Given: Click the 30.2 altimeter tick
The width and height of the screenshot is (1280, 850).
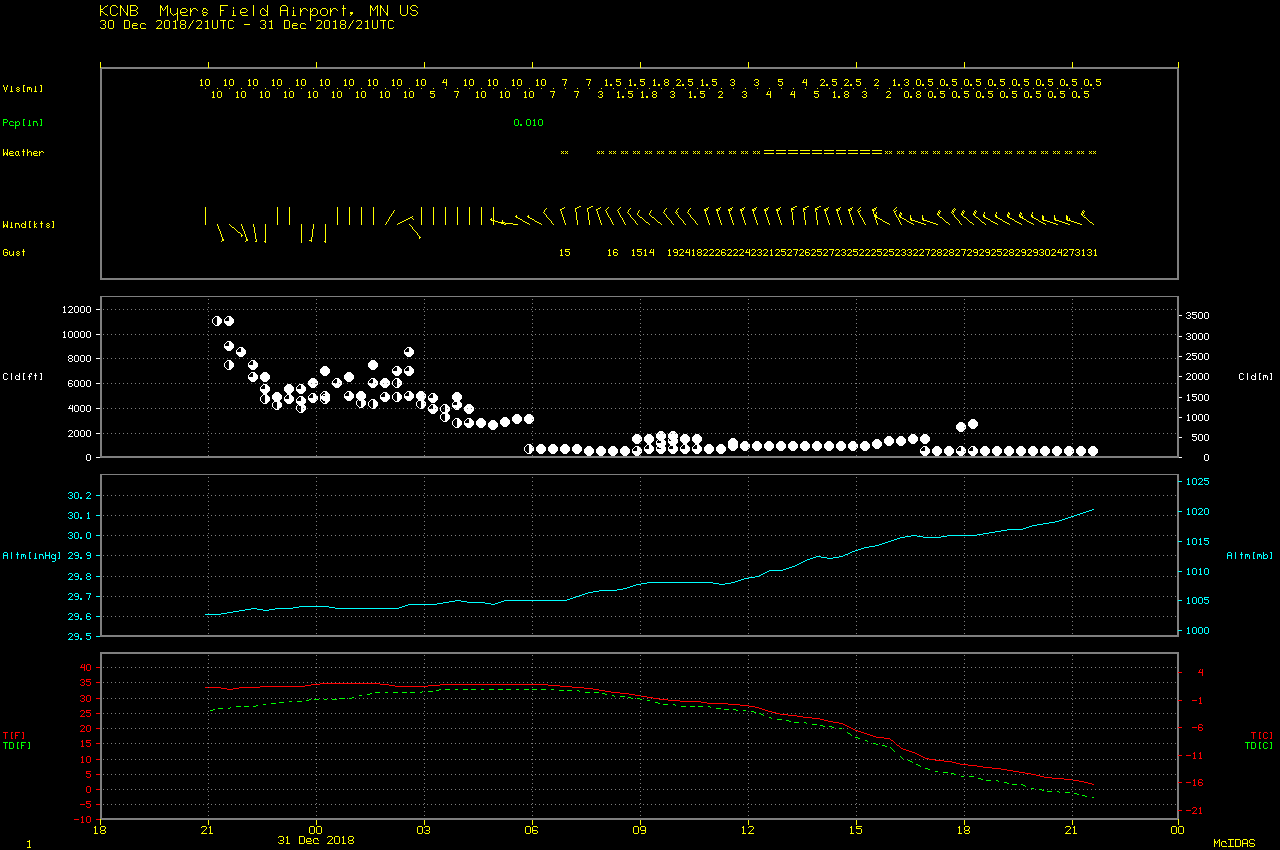Looking at the screenshot, I should (80, 496).
